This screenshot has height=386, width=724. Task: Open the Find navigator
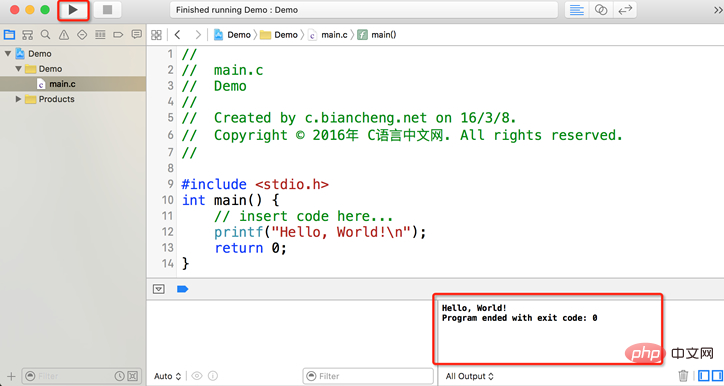pos(45,35)
